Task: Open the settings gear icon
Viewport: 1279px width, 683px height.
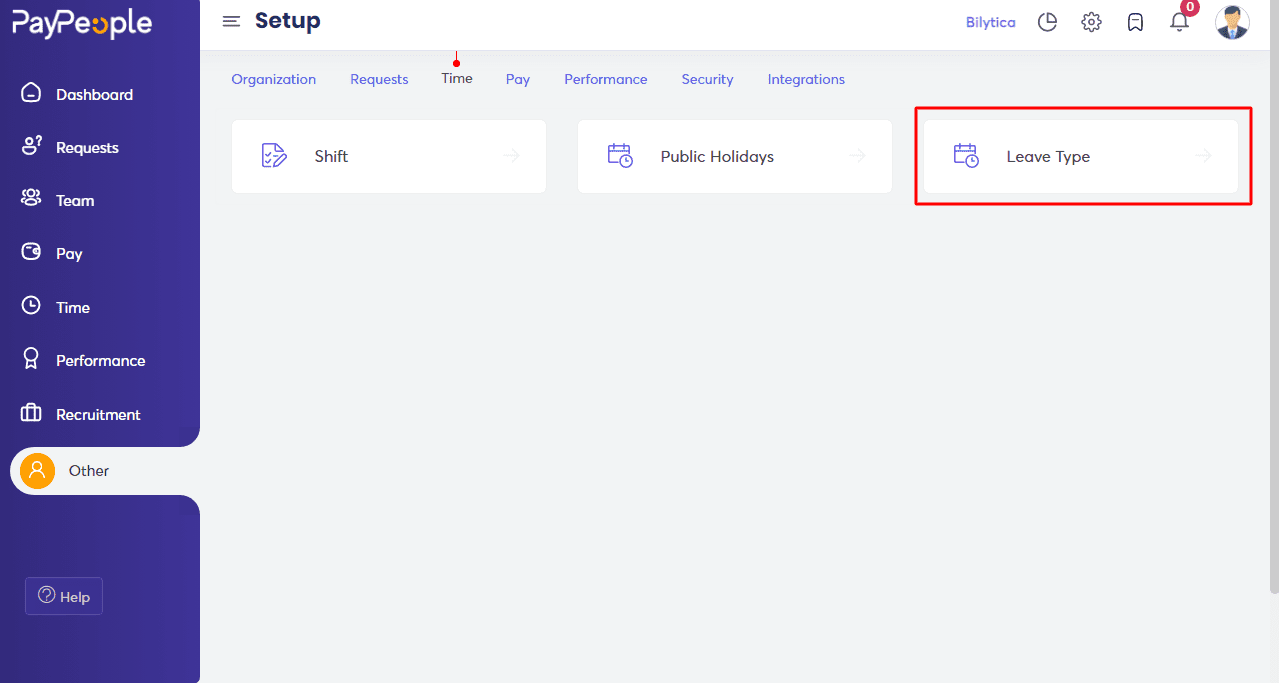Action: 1091,22
